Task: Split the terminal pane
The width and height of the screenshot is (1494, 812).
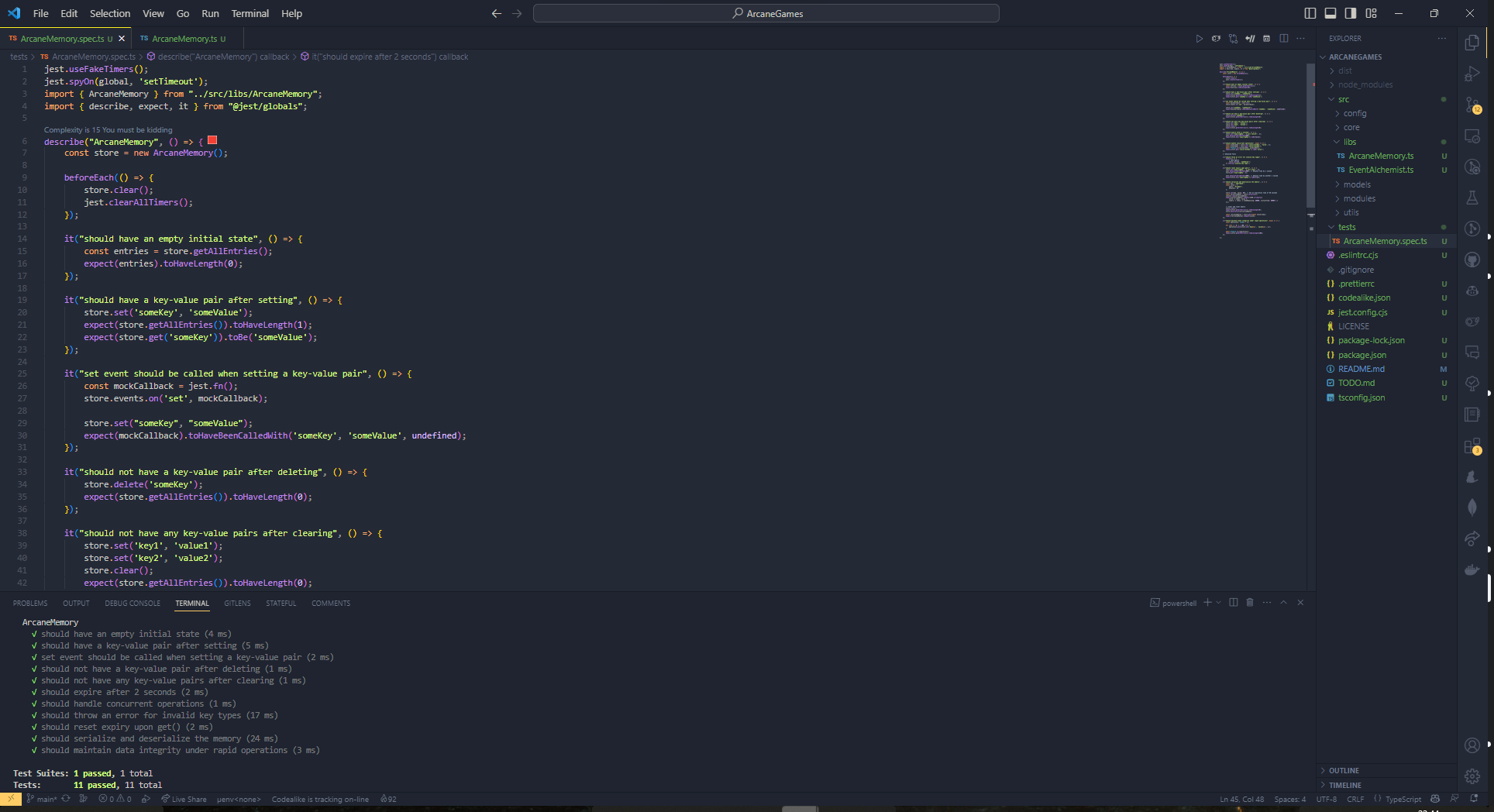Action: 1234,603
